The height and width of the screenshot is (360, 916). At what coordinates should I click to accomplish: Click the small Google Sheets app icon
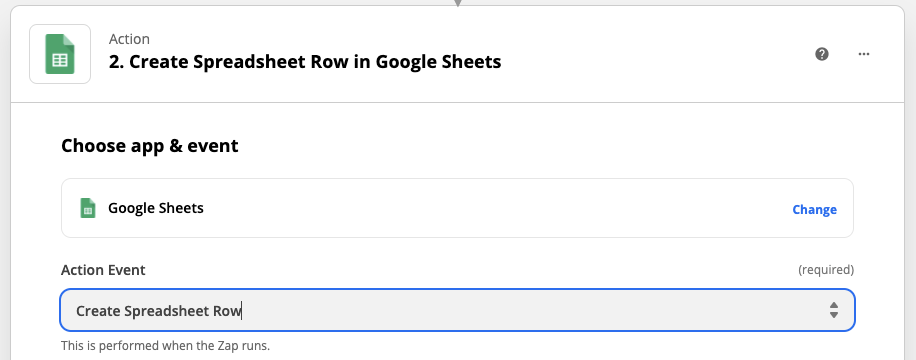click(x=88, y=208)
